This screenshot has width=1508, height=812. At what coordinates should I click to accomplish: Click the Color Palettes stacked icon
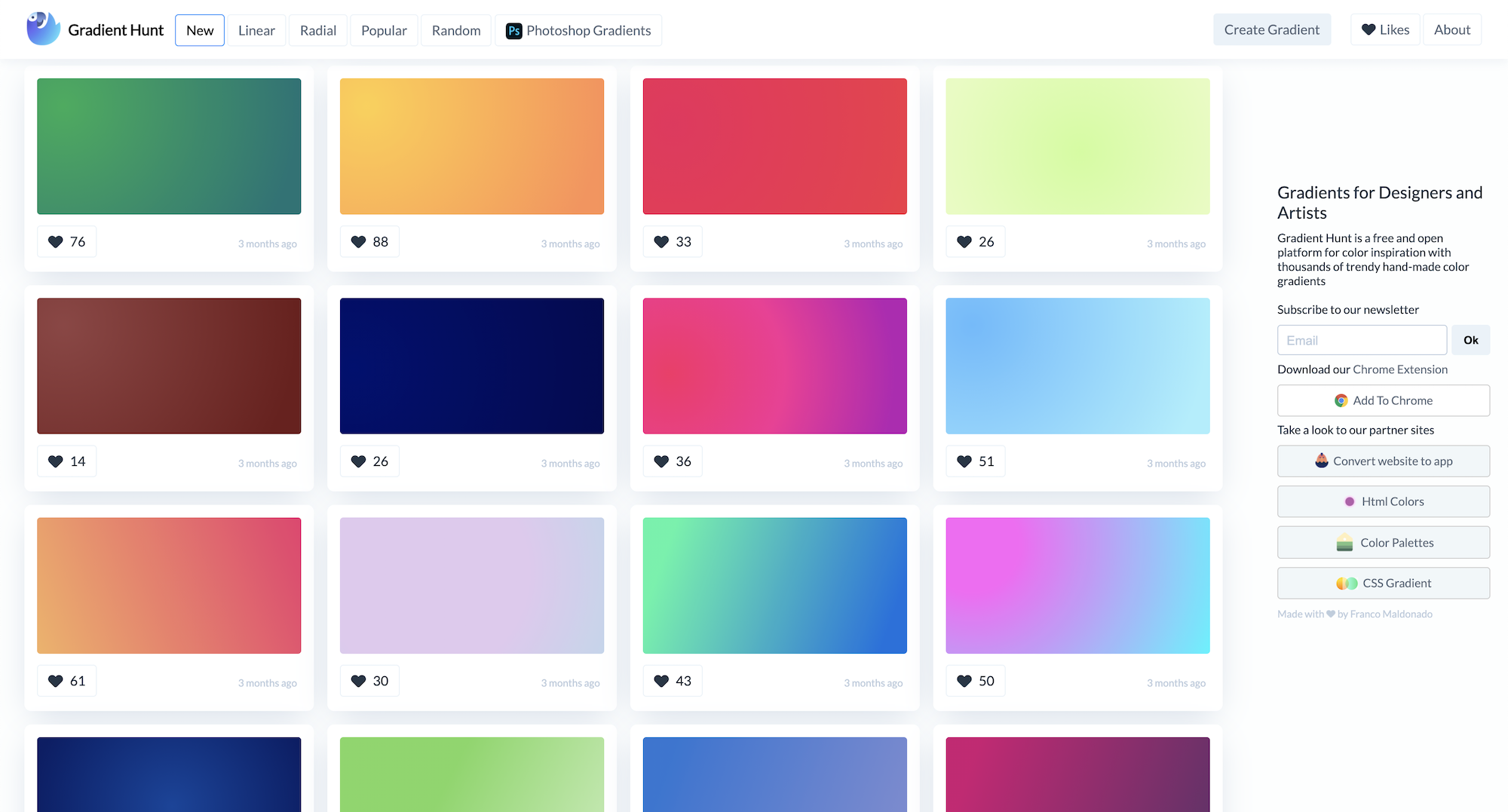coord(1344,543)
